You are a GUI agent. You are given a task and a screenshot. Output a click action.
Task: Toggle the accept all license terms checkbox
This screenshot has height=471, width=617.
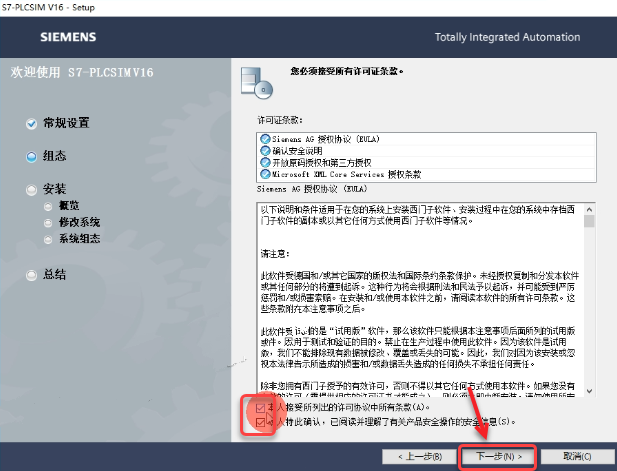tap(260, 408)
